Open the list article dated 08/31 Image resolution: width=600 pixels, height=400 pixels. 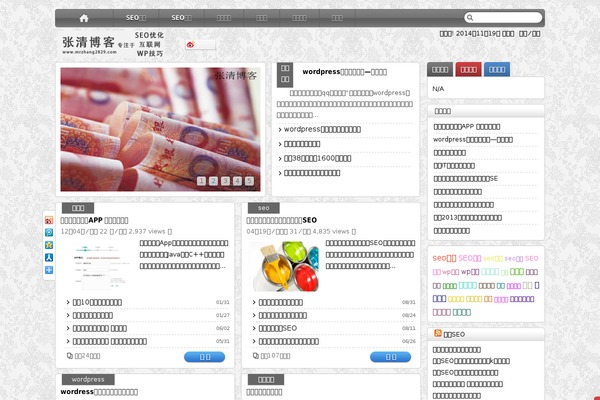click(280, 302)
